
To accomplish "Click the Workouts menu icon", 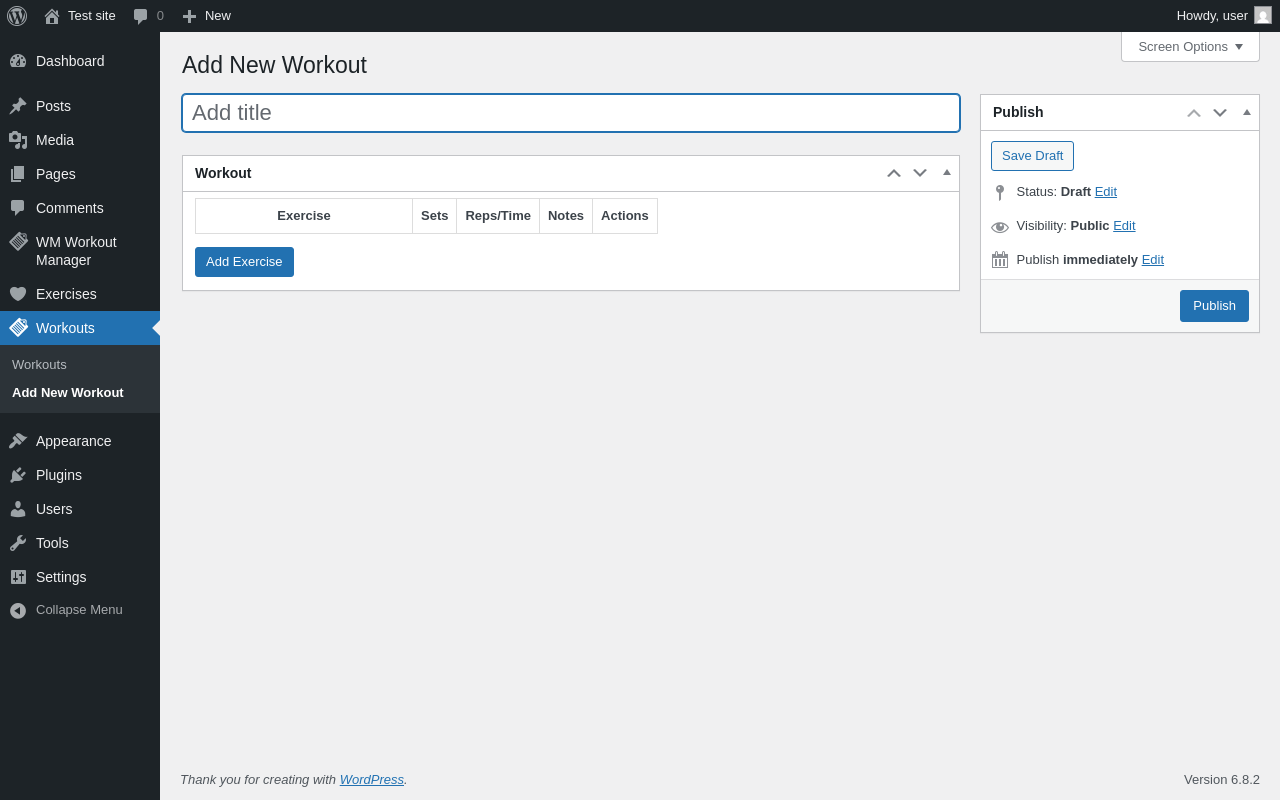I will pyautogui.click(x=18, y=328).
